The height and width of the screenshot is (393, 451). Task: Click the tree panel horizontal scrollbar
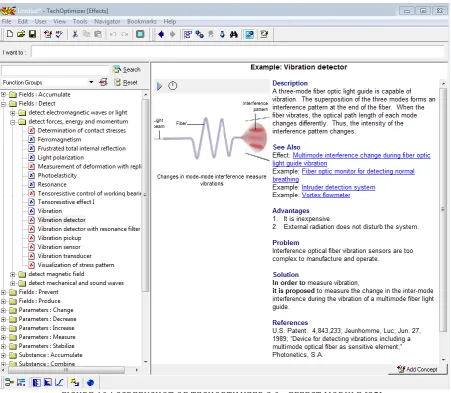pos(66,370)
